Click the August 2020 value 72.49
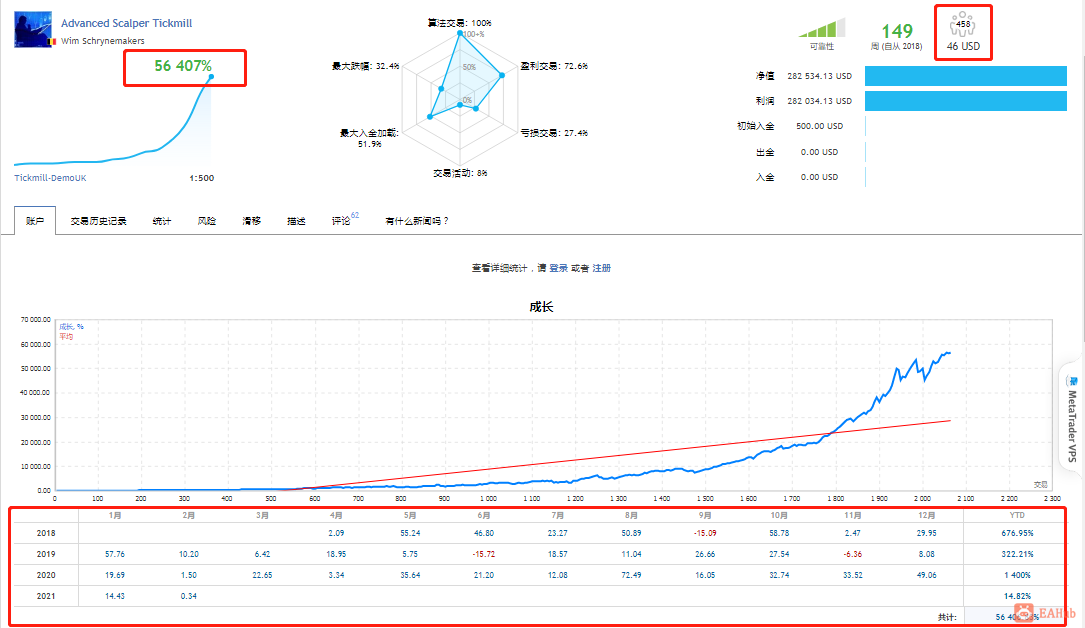1085x628 pixels. point(631,575)
